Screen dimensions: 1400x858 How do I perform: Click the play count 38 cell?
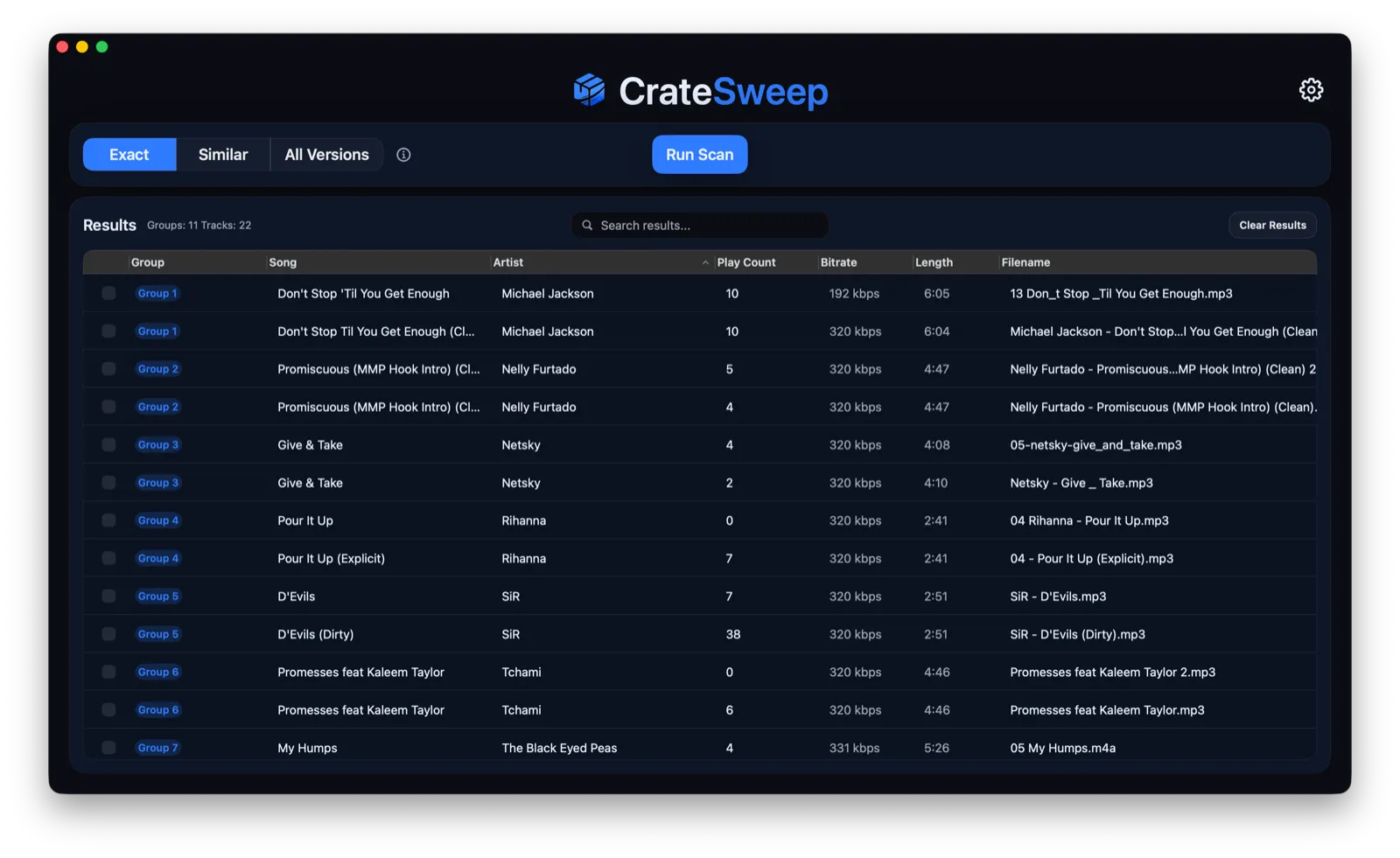733,634
